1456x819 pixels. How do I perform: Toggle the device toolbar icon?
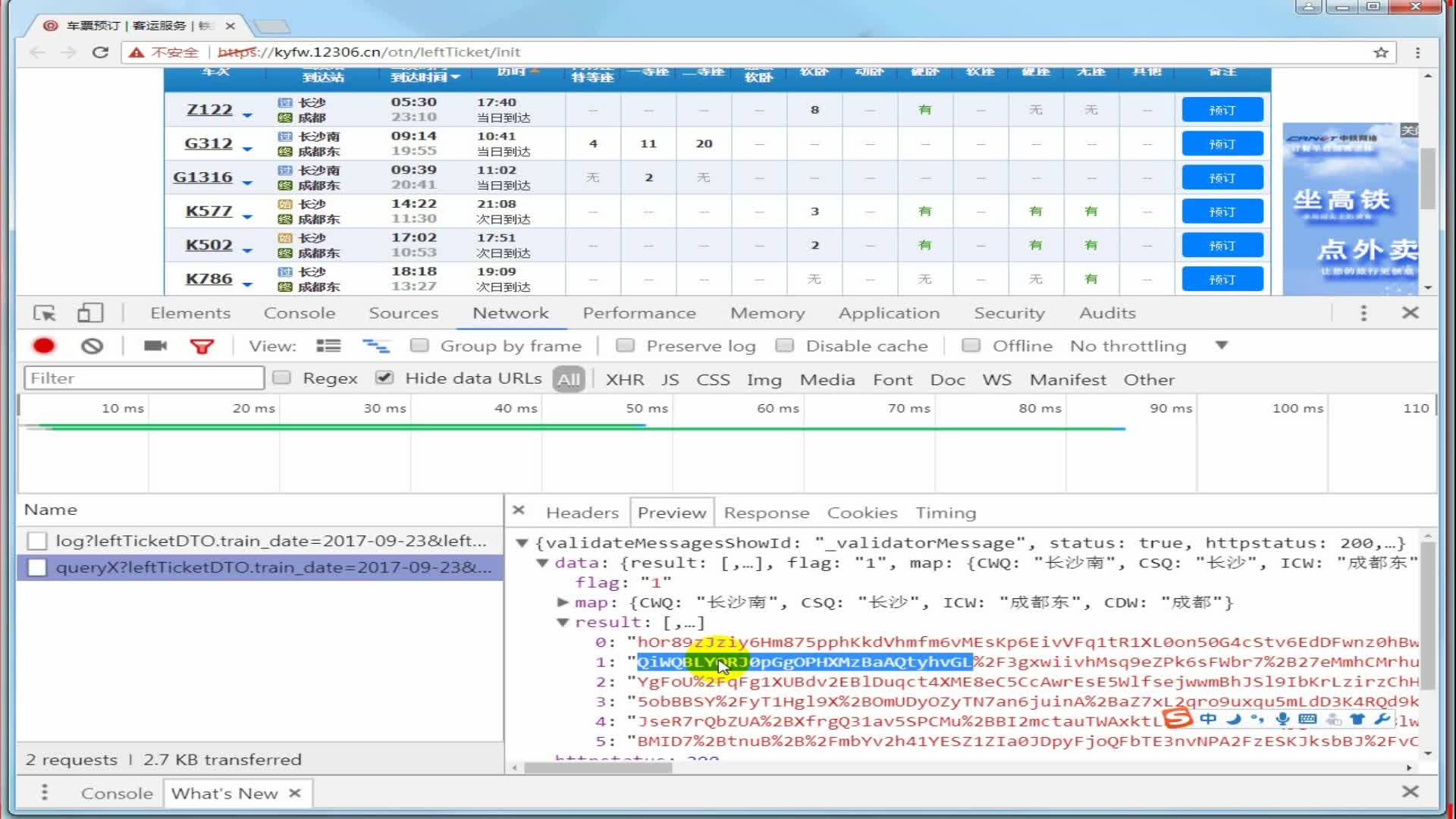click(x=90, y=313)
